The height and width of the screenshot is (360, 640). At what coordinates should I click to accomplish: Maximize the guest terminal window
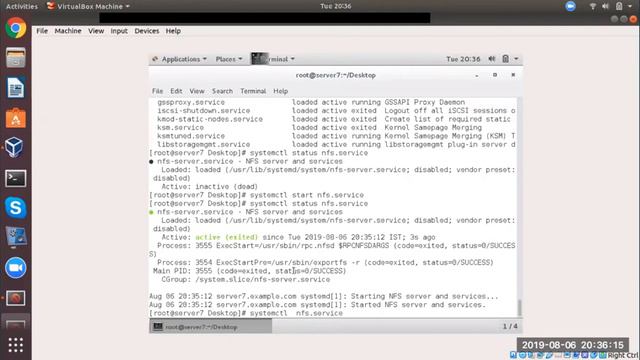495,75
